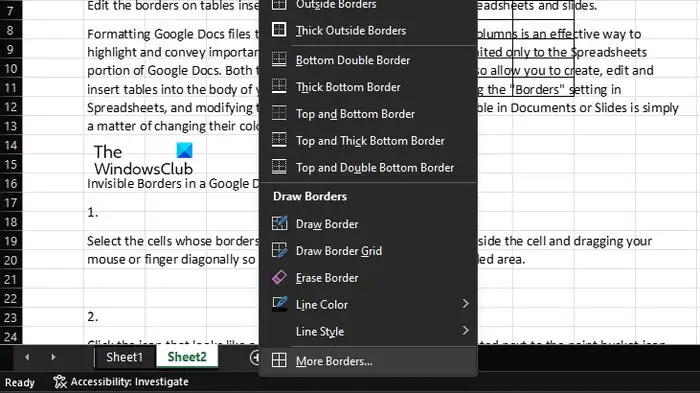Select row 16 header

11,184
